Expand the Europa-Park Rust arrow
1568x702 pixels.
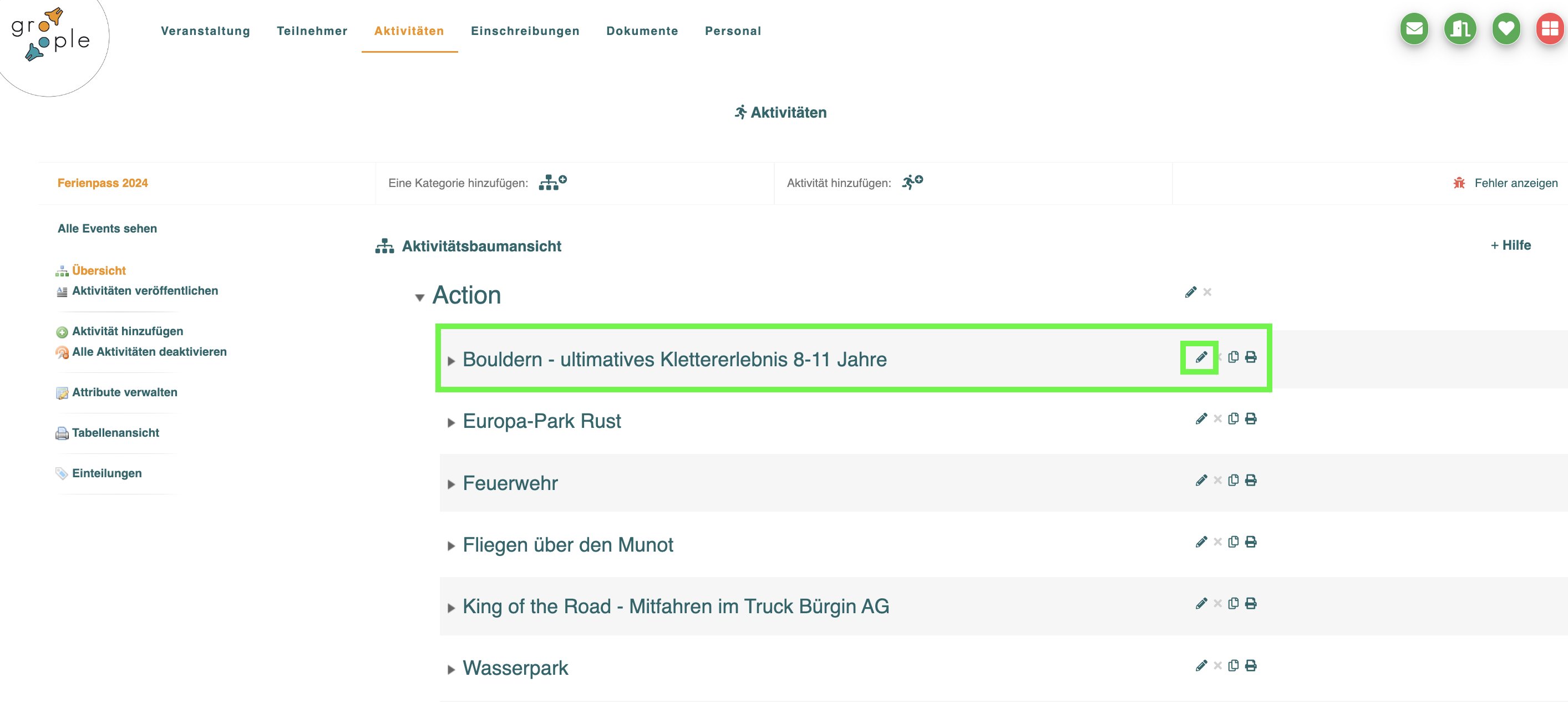pos(451,422)
